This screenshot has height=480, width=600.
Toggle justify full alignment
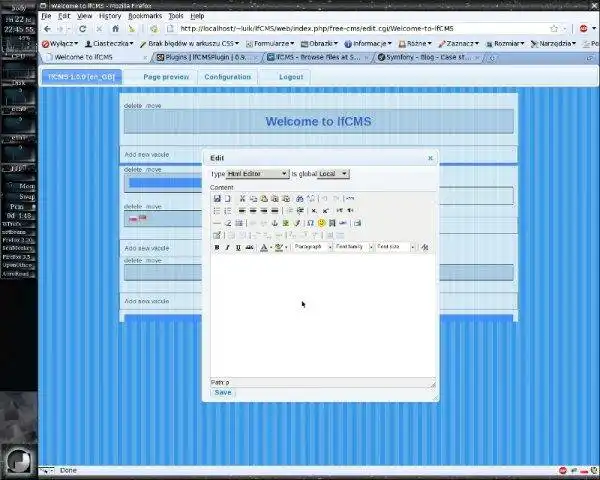[275, 211]
